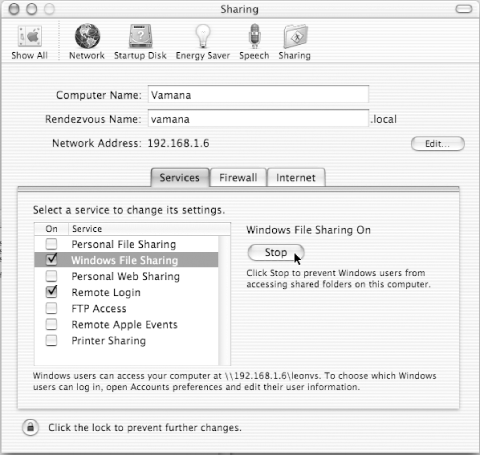The height and width of the screenshot is (455, 481).
Task: Switch to the Internet tab
Action: [x=296, y=177]
